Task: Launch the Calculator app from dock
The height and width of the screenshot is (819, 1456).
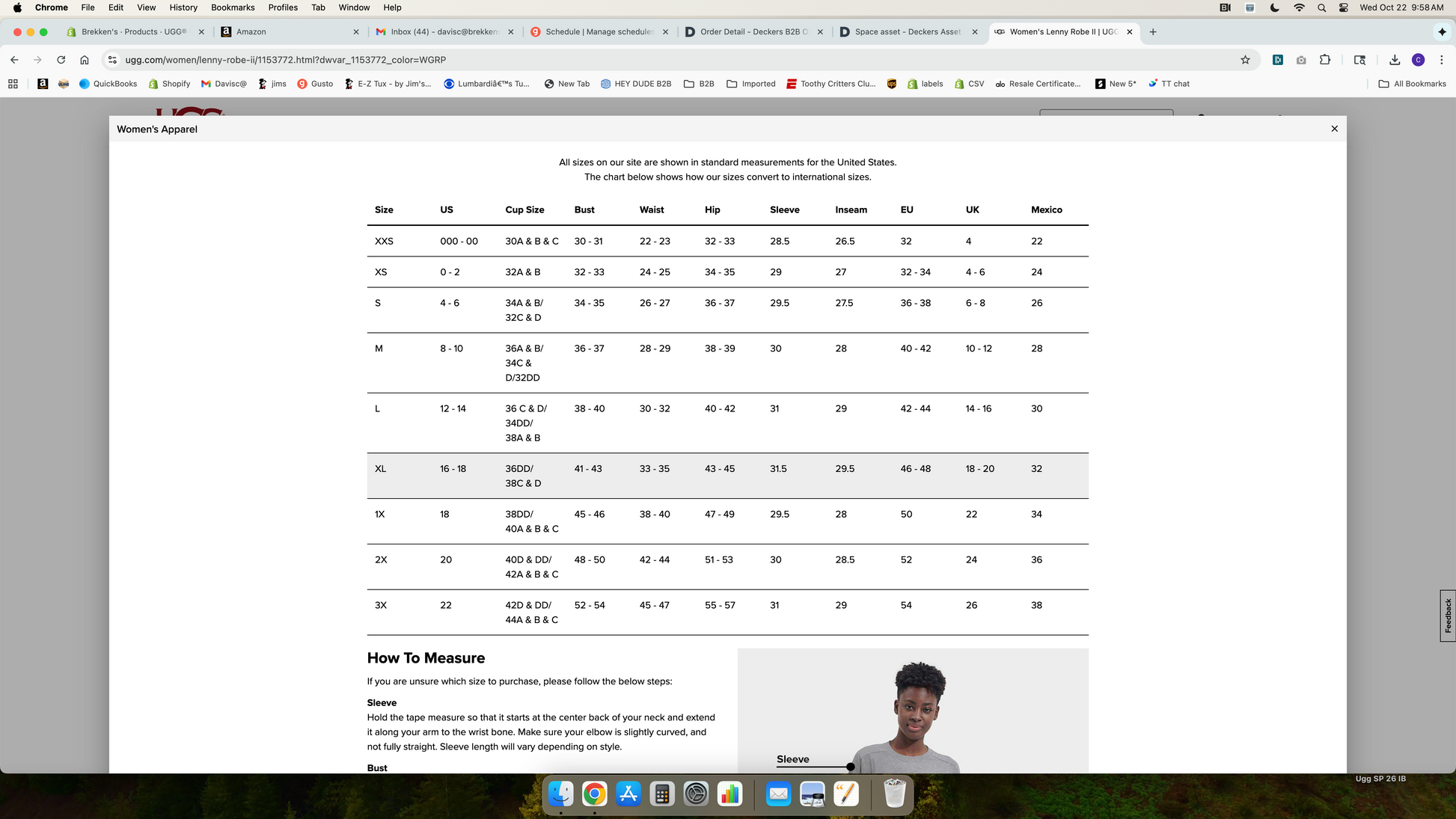Action: tap(661, 794)
